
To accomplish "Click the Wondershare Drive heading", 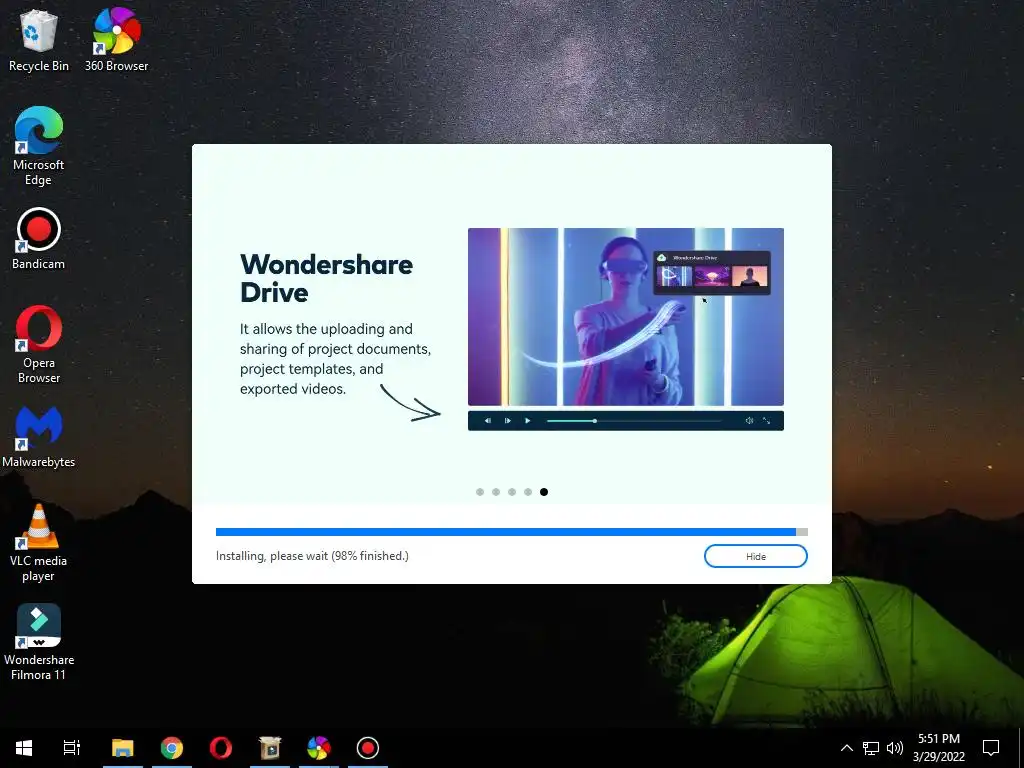I will [x=327, y=278].
